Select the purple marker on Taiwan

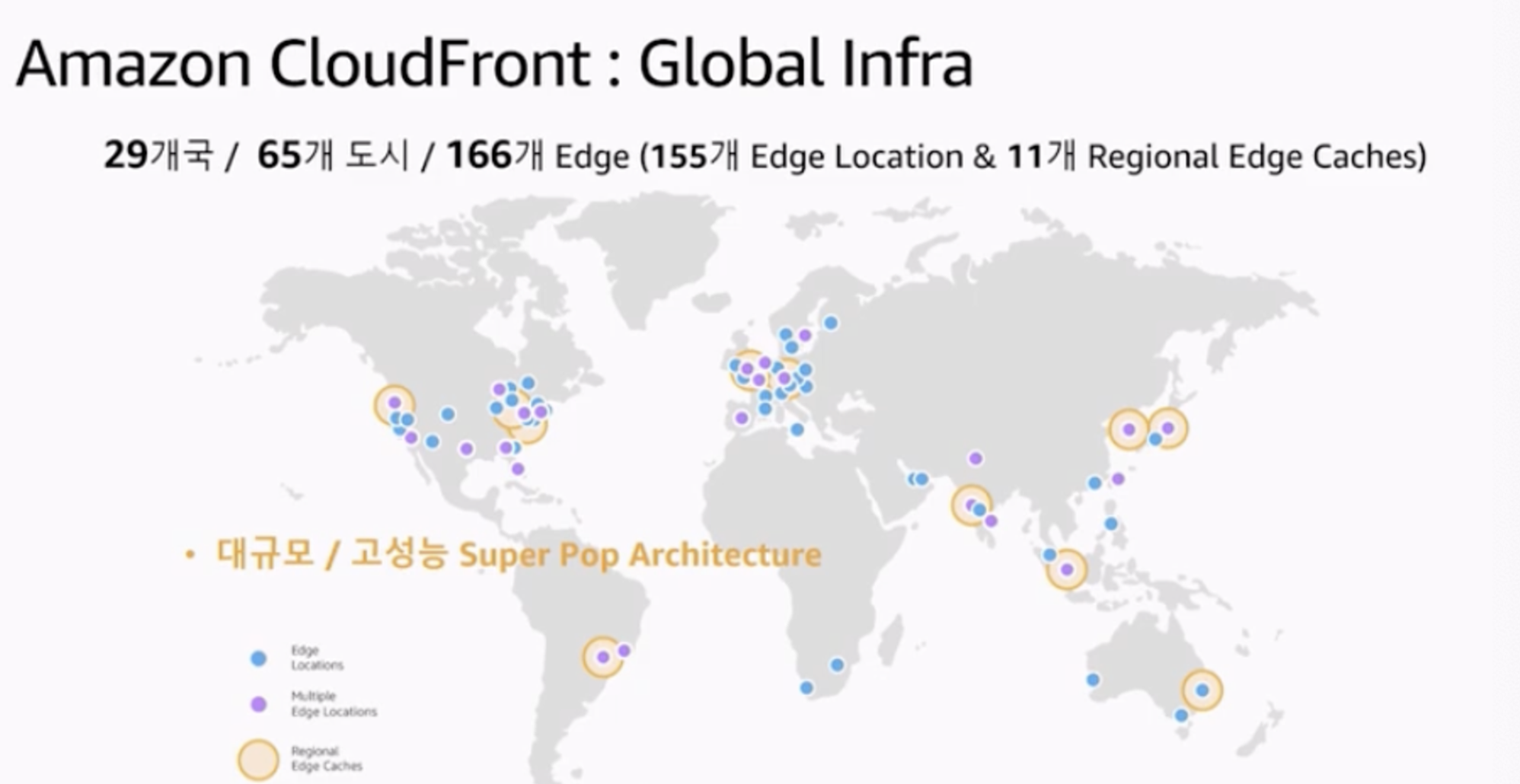point(1118,479)
